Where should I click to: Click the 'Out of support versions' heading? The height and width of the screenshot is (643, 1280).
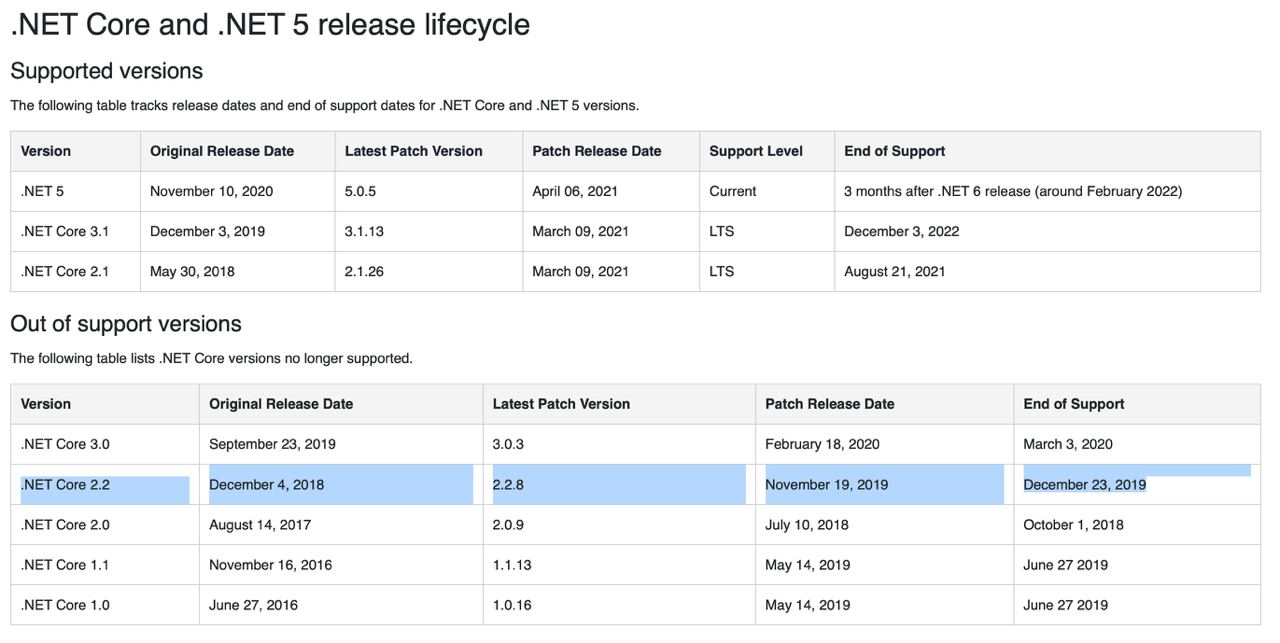(x=126, y=324)
